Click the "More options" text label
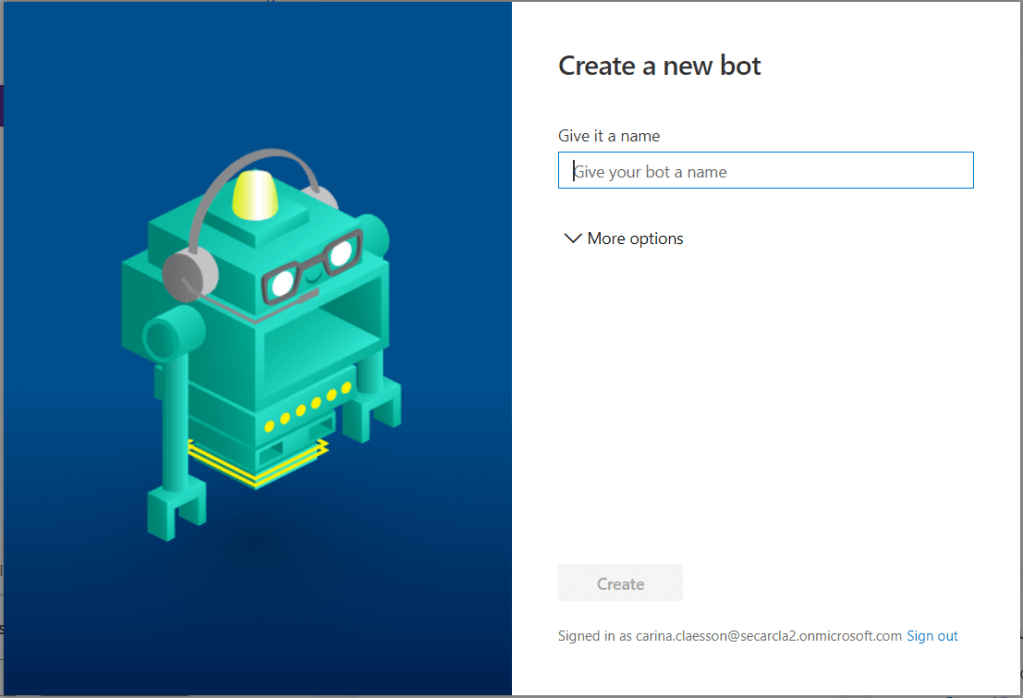 (x=635, y=239)
